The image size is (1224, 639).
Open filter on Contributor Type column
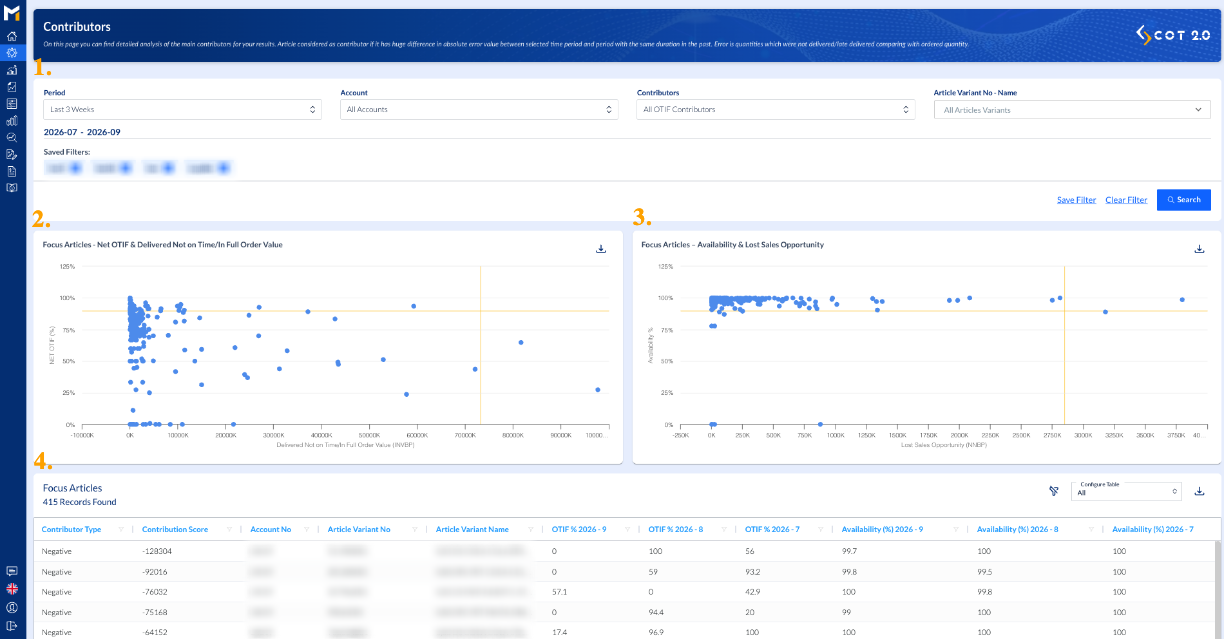point(121,529)
